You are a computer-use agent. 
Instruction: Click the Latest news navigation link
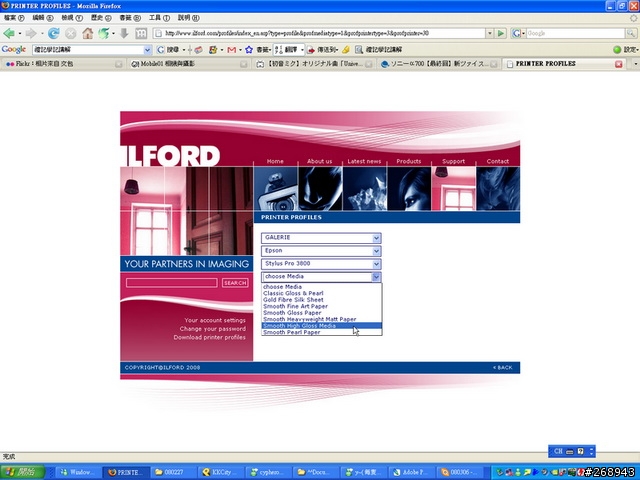(x=364, y=161)
